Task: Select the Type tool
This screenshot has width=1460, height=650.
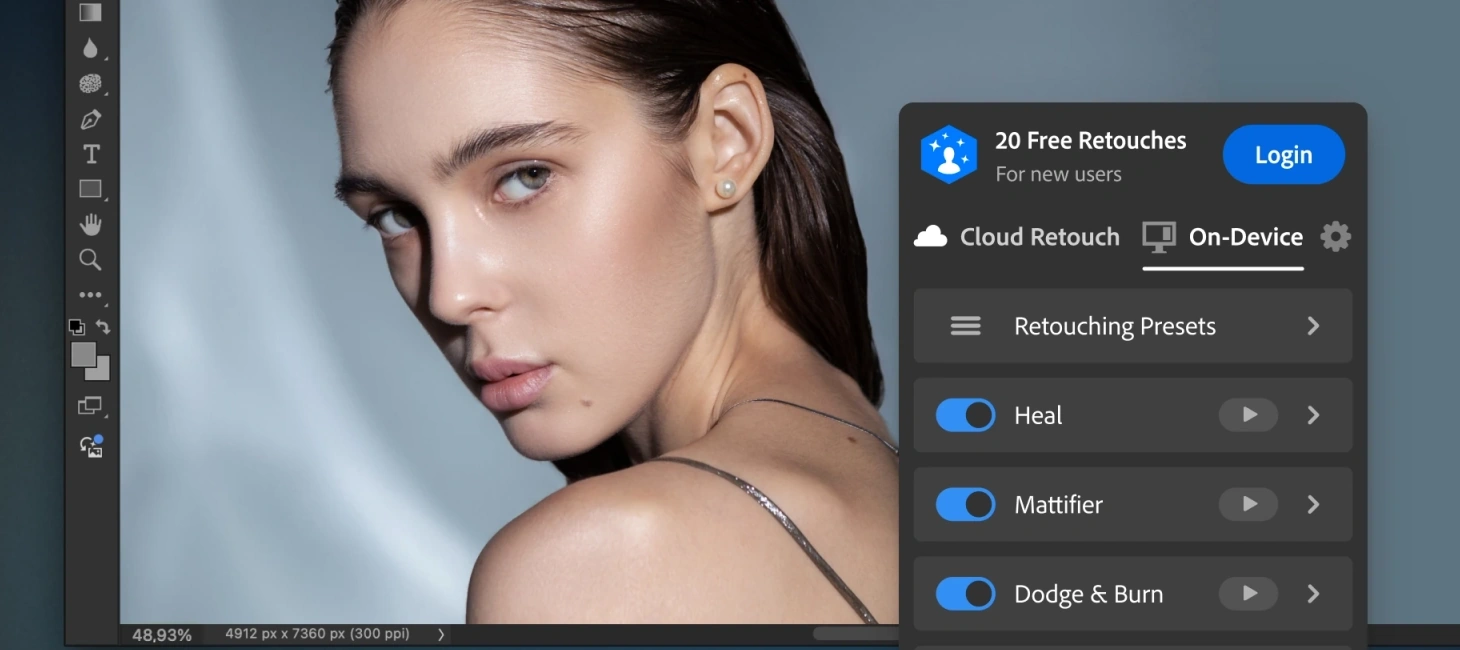Action: click(x=91, y=154)
